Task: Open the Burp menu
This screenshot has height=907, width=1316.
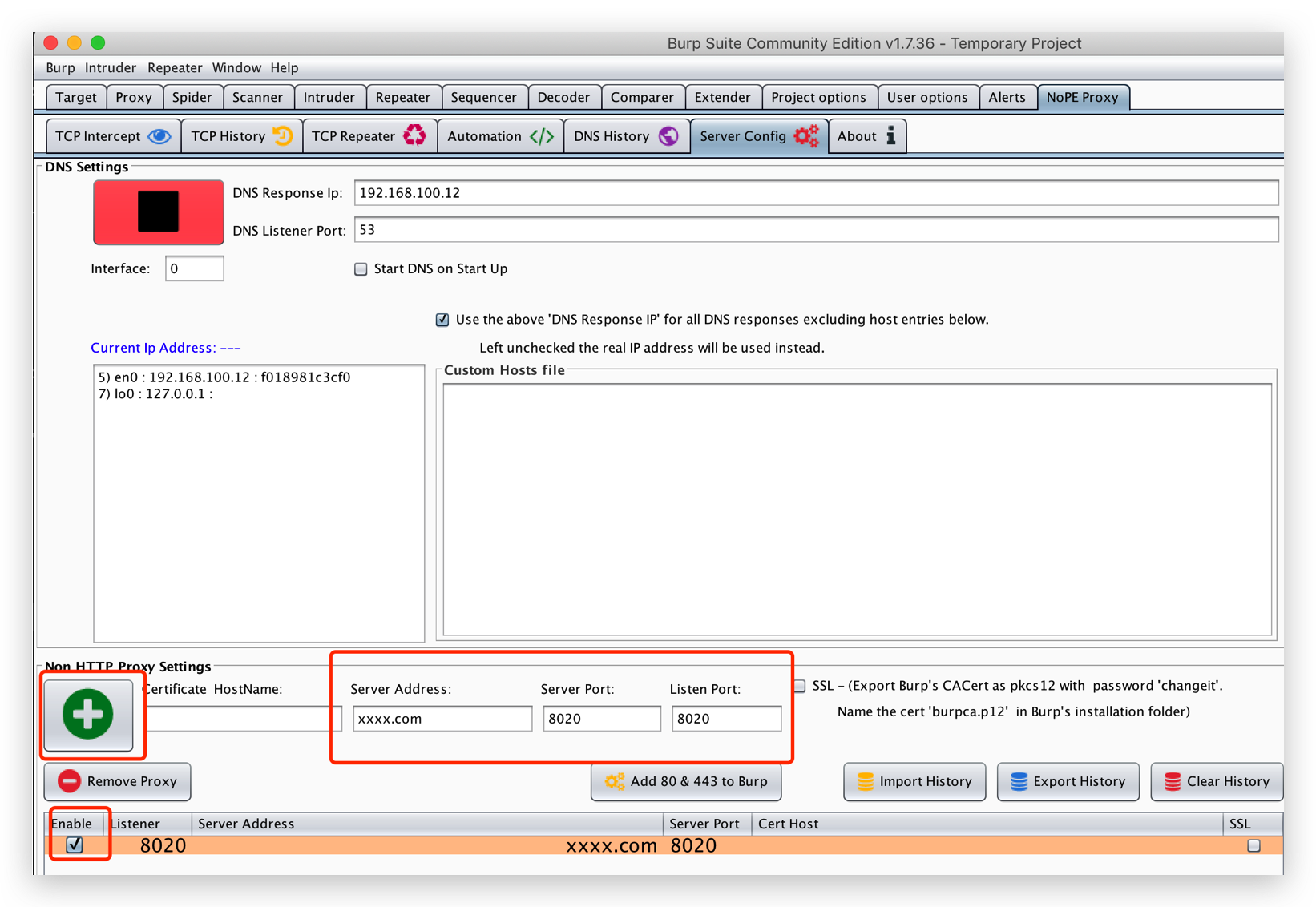Action: click(60, 68)
